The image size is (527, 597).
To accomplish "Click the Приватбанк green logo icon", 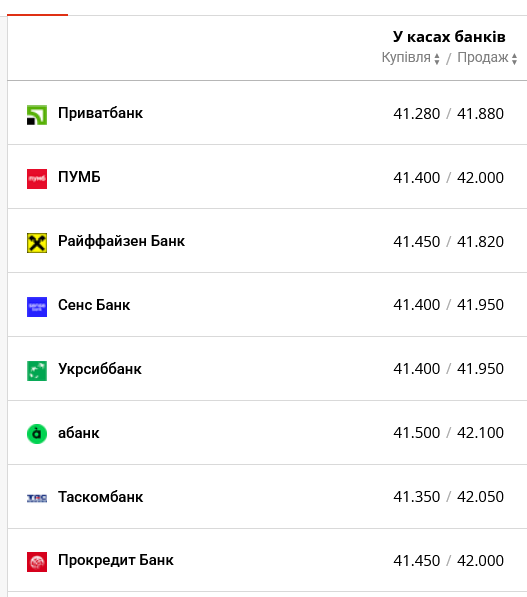I will click(x=37, y=115).
